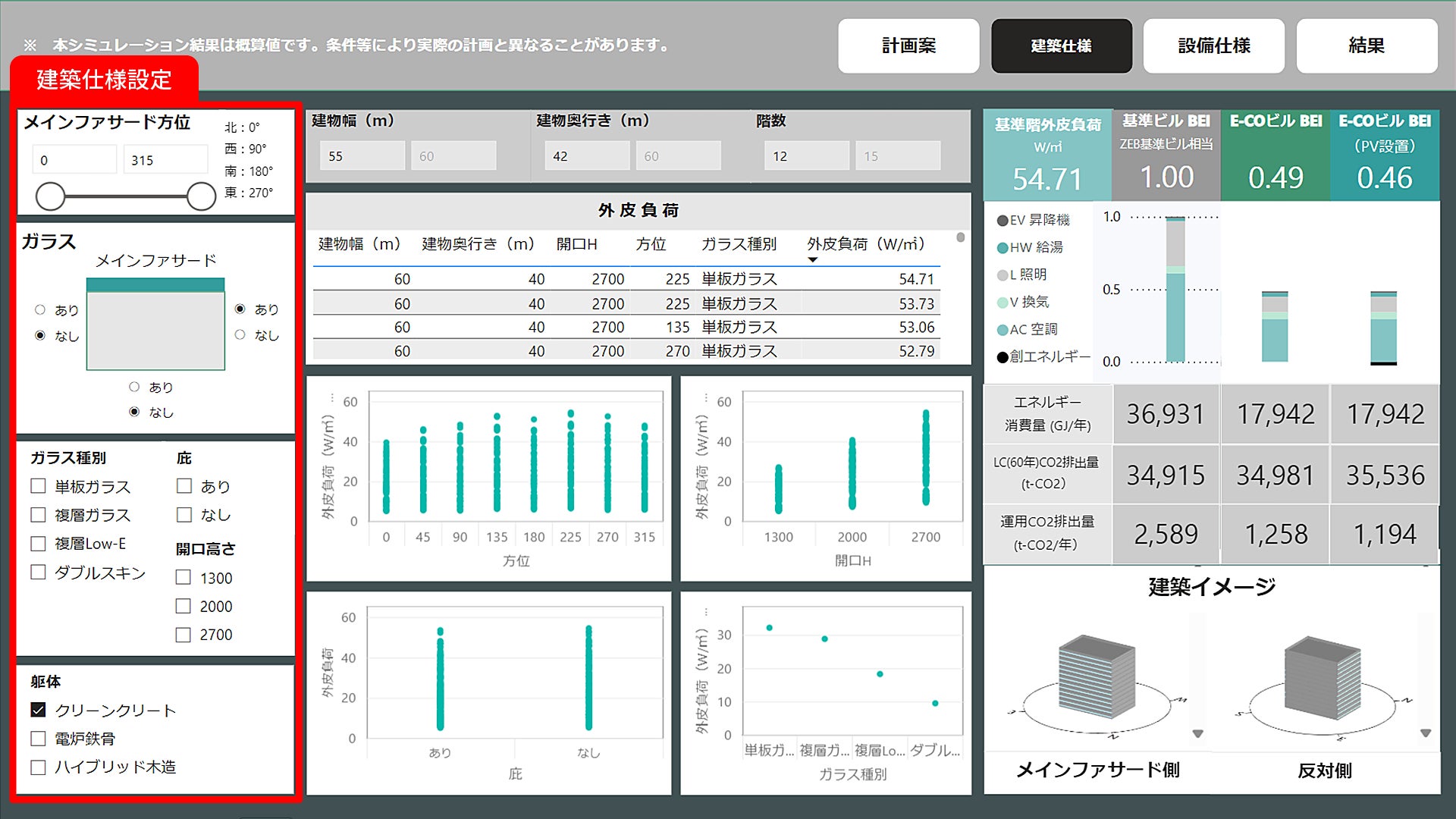Click the 計画案 button
Screen dimensions: 1456x819
tap(908, 46)
